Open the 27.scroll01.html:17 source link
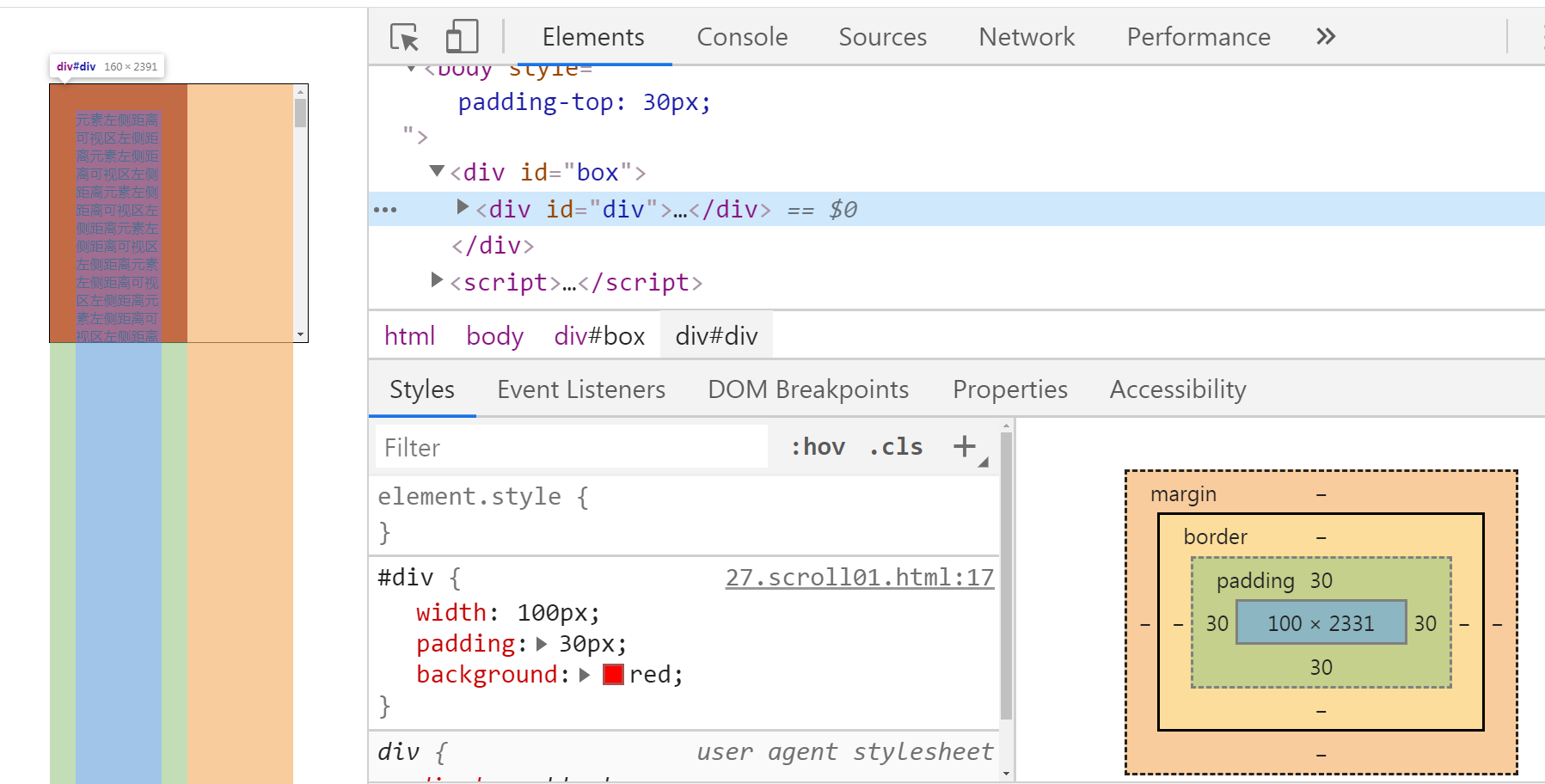Screen dimensions: 1545x784 click(x=860, y=578)
